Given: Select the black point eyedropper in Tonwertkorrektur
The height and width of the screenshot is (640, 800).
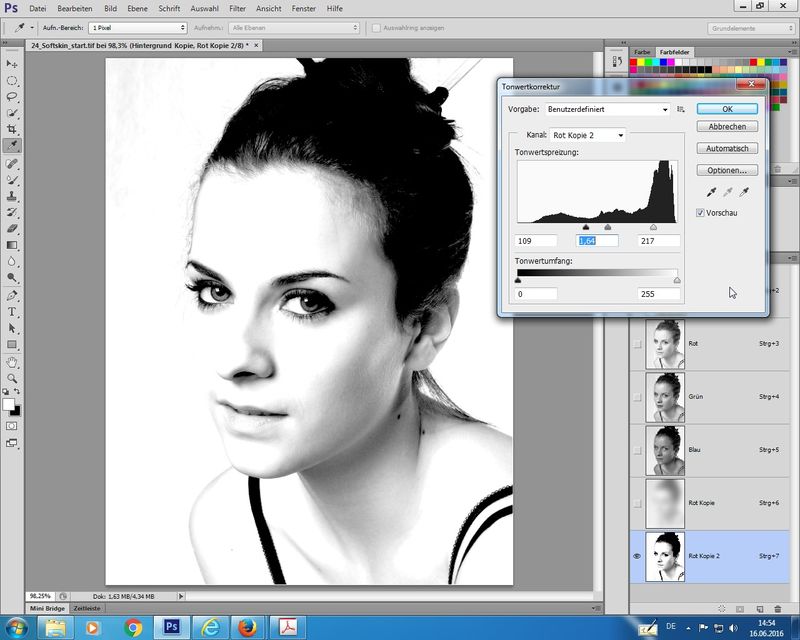Looking at the screenshot, I should [711, 192].
